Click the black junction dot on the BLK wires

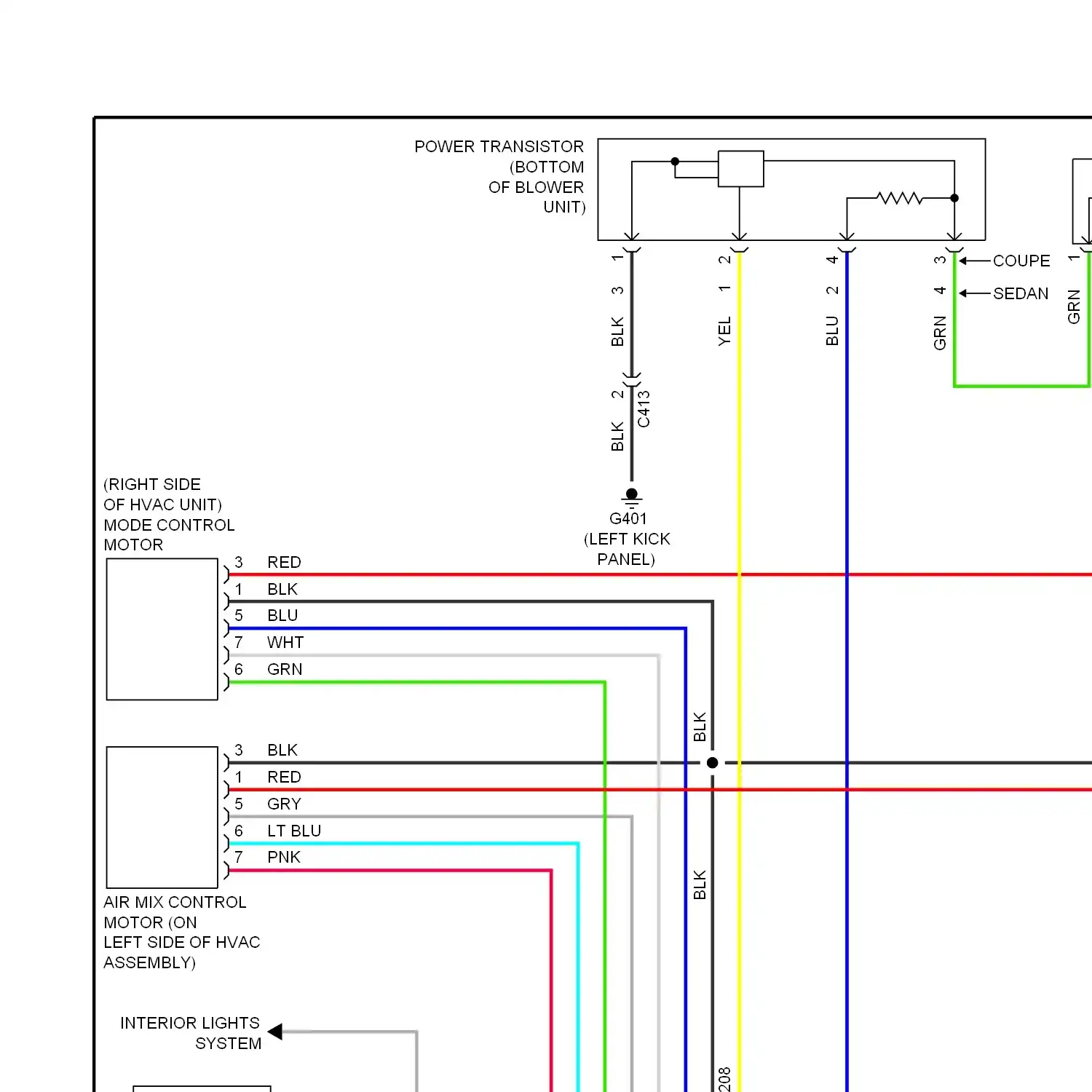pyautogui.click(x=712, y=763)
